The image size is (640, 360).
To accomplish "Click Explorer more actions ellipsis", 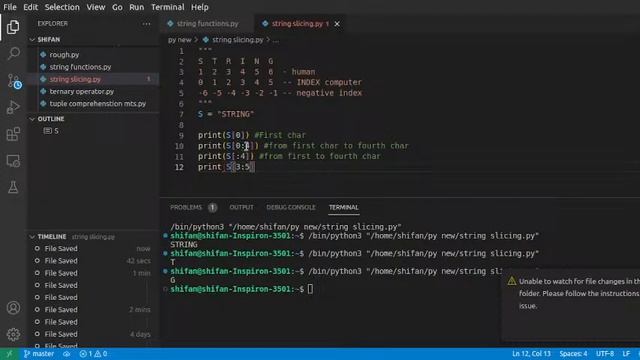I will click(x=146, y=24).
